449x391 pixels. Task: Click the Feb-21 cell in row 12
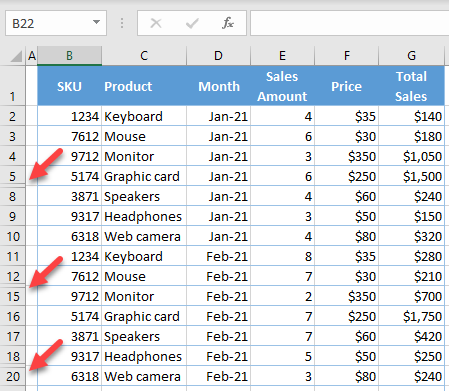[x=218, y=276]
